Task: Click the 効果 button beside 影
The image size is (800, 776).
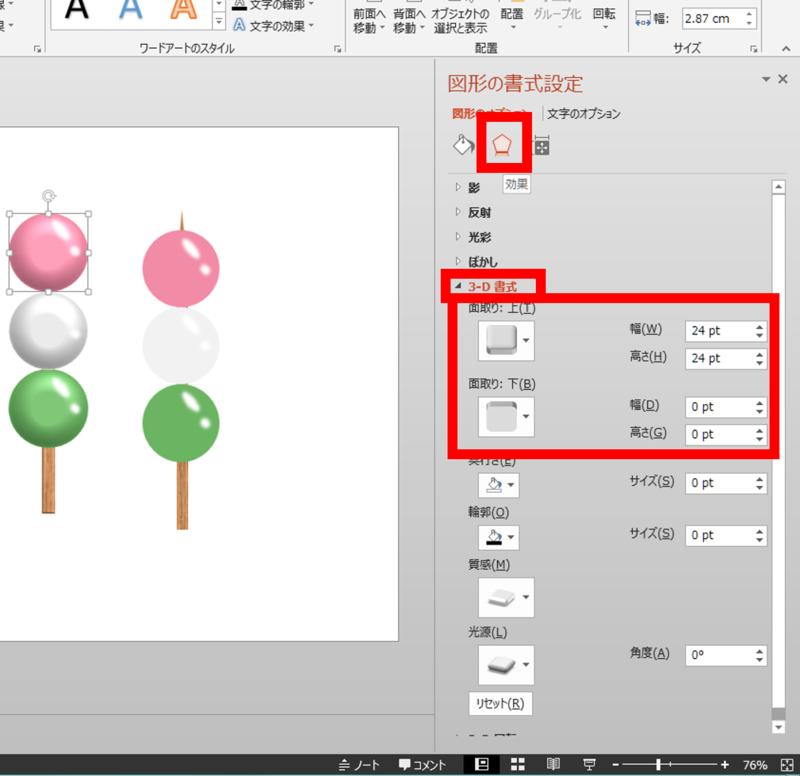Action: [x=515, y=185]
